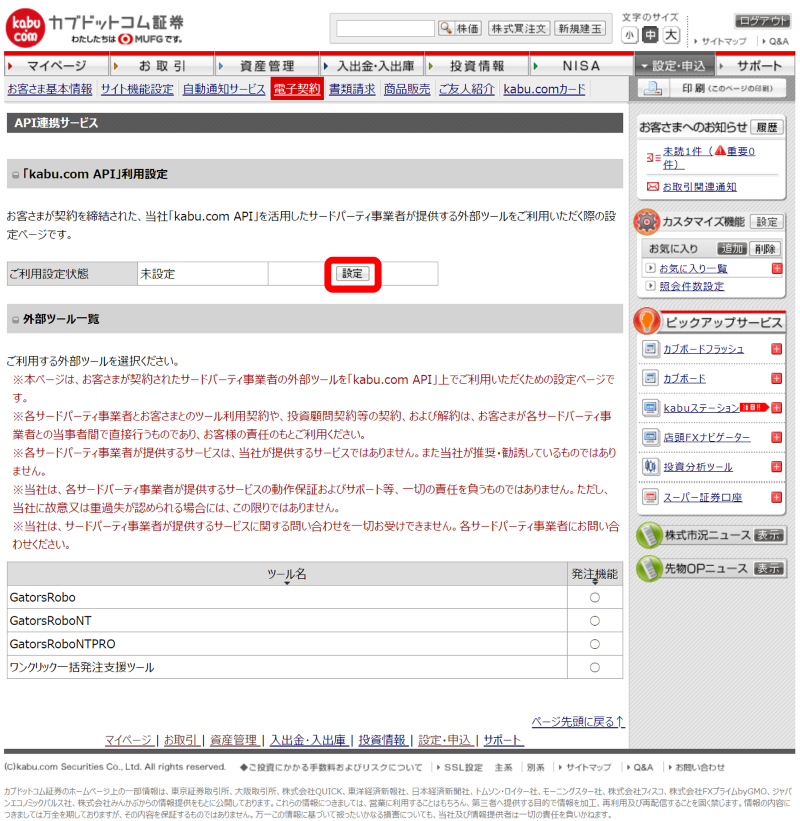Click the 新規建玉 button

click(580, 28)
